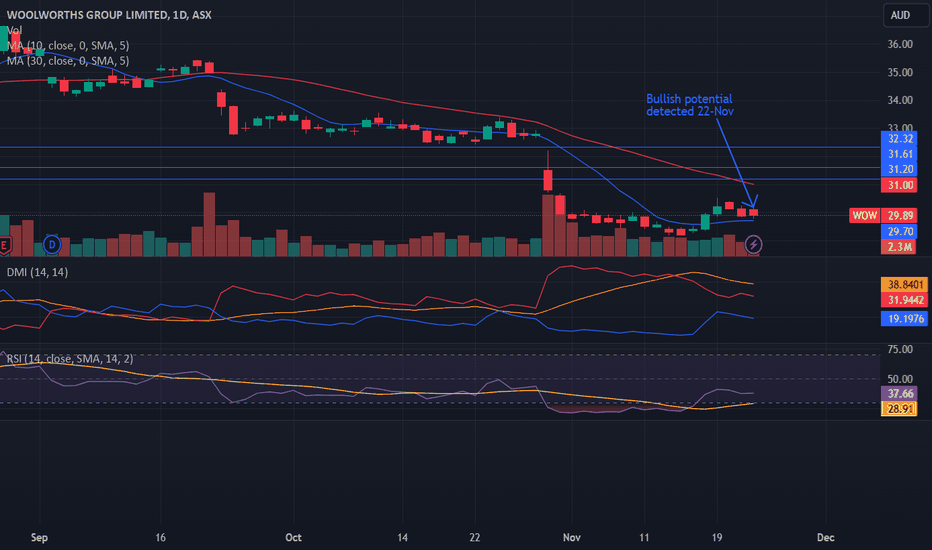Select the RSI 14 close SMA legend
Screen dimensions: 932x550
coord(70,359)
